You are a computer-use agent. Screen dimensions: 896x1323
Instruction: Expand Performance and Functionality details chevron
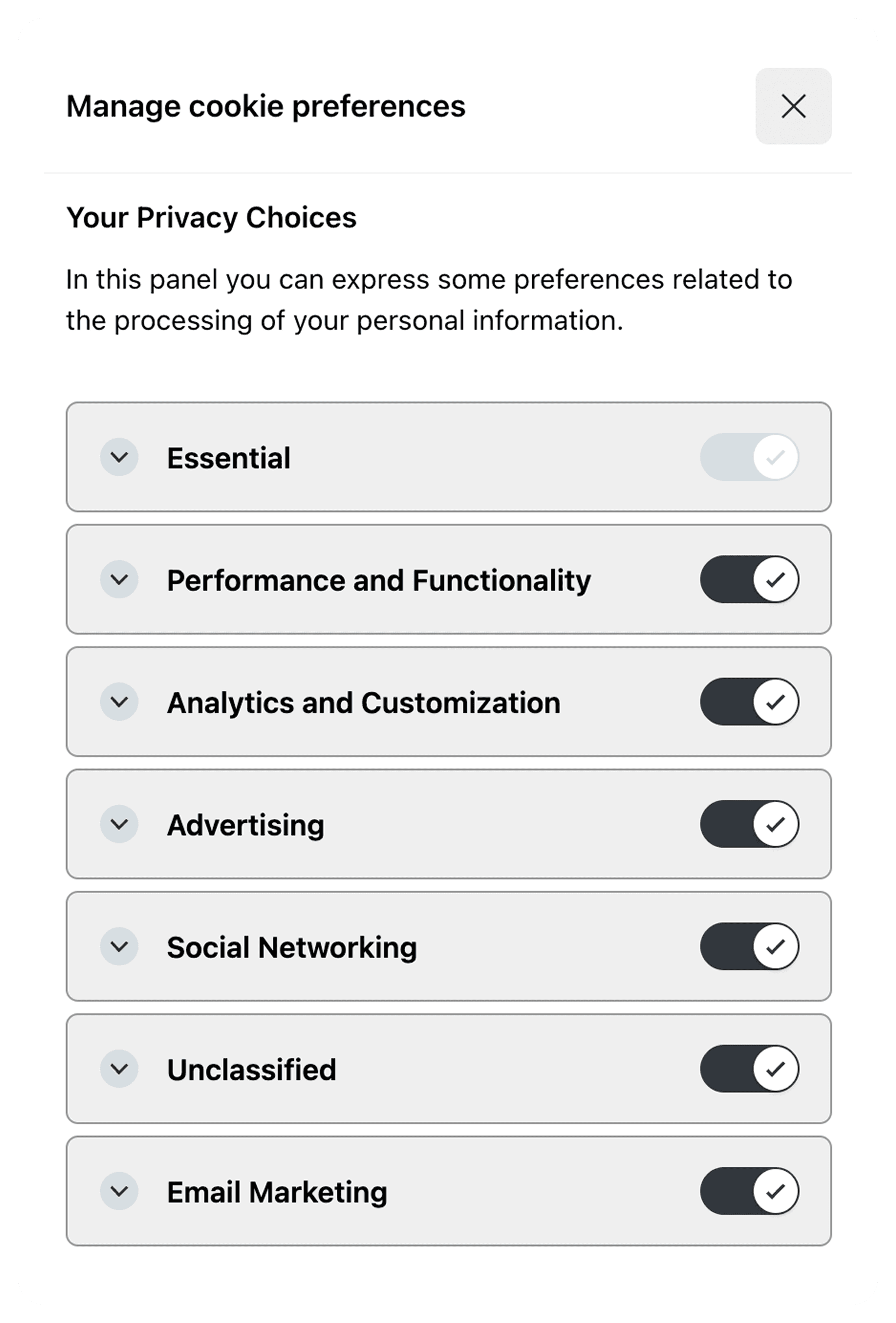tap(120, 579)
